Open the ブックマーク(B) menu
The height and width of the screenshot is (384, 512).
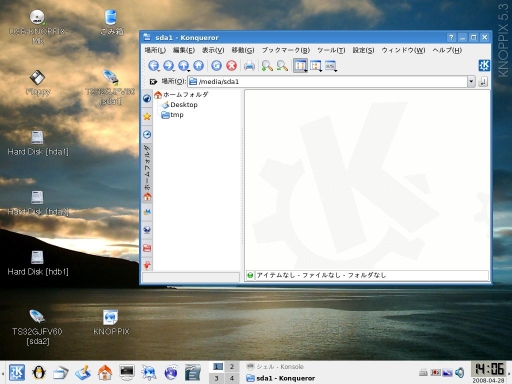[286, 50]
